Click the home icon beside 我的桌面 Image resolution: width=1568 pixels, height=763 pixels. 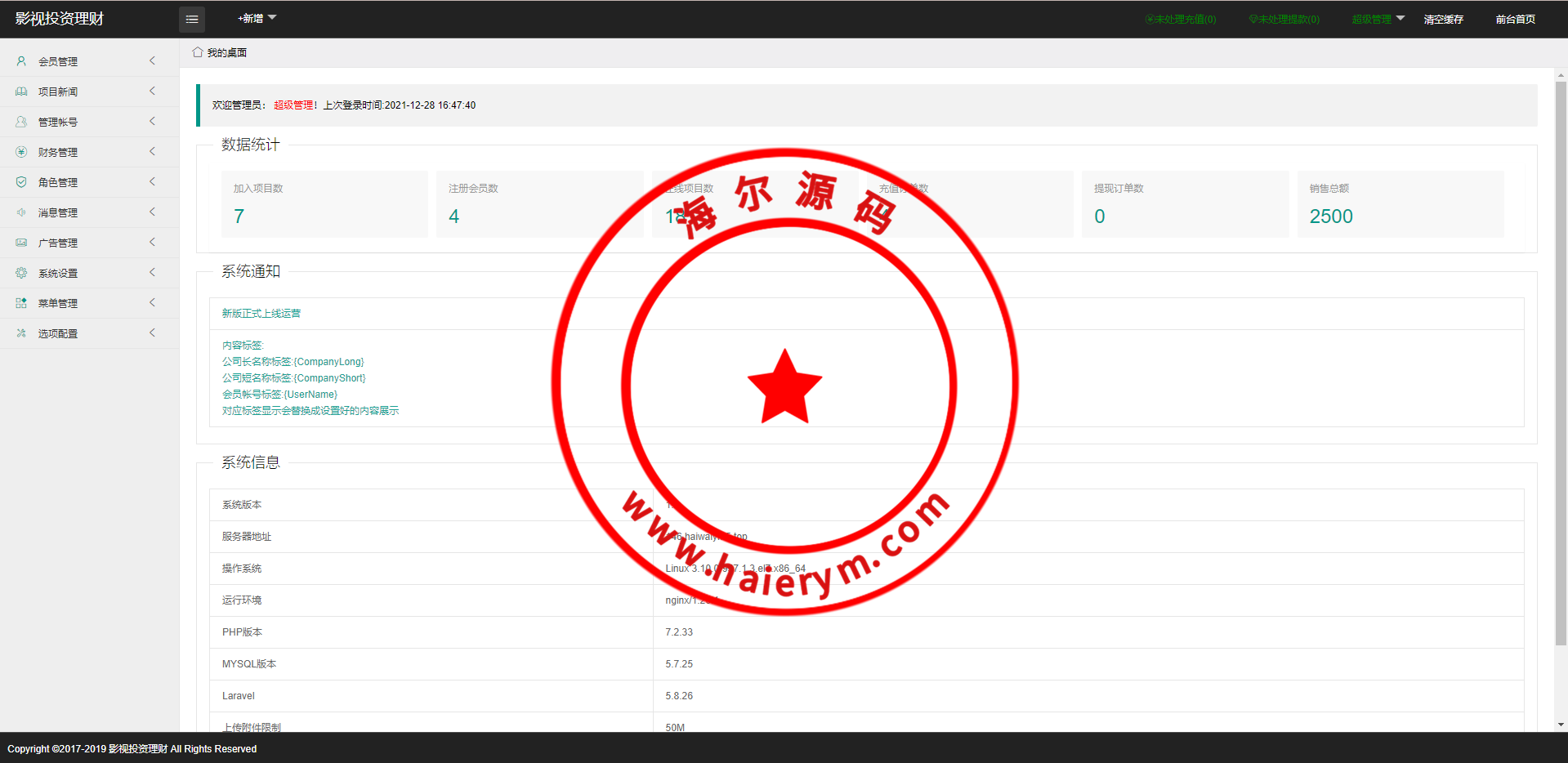tap(197, 52)
